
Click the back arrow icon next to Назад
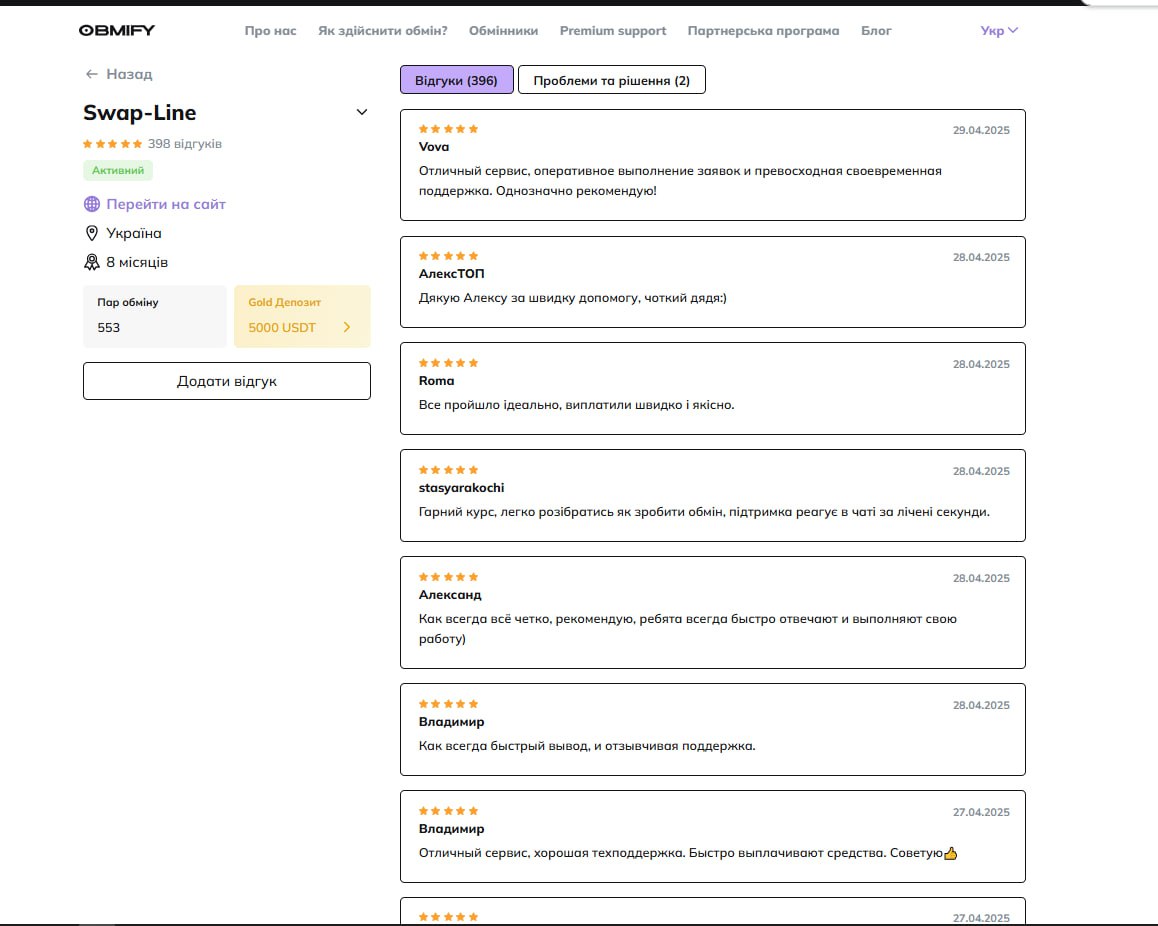tap(92, 74)
